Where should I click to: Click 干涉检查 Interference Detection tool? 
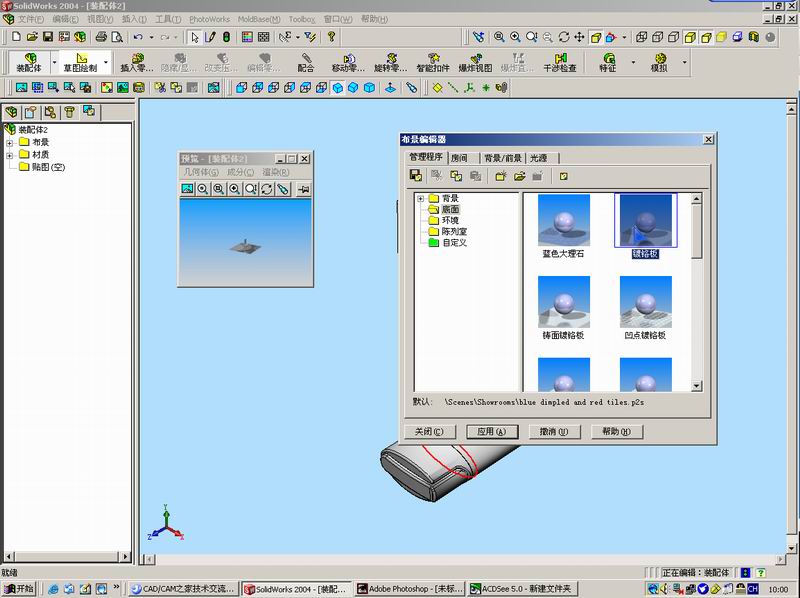click(560, 62)
